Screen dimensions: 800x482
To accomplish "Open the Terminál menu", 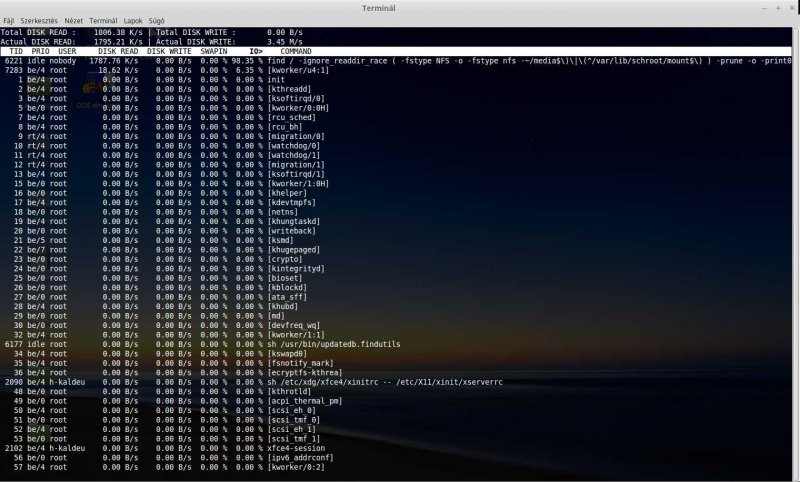I will pos(104,20).
